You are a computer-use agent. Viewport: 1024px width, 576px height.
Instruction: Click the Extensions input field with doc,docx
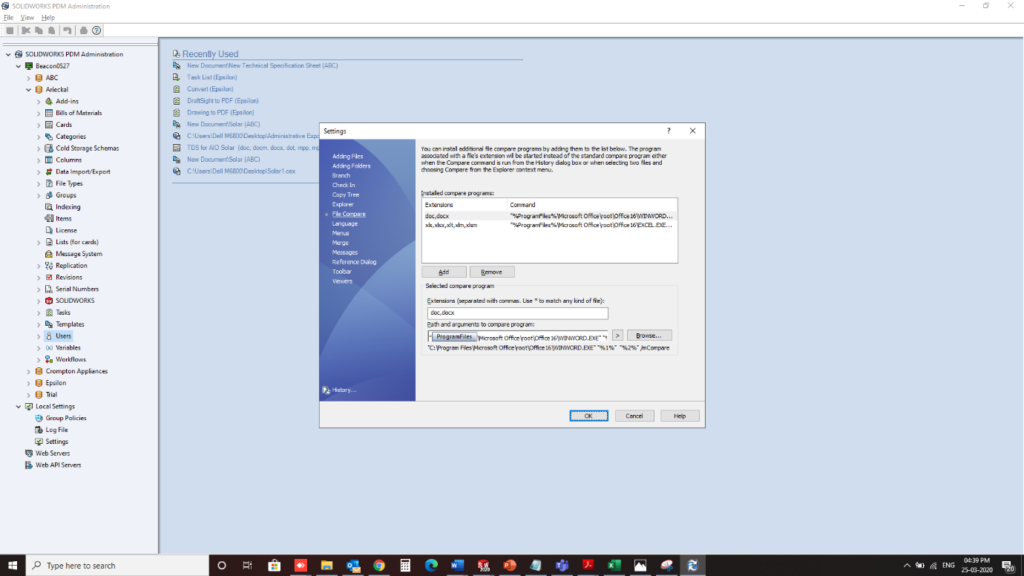point(517,313)
